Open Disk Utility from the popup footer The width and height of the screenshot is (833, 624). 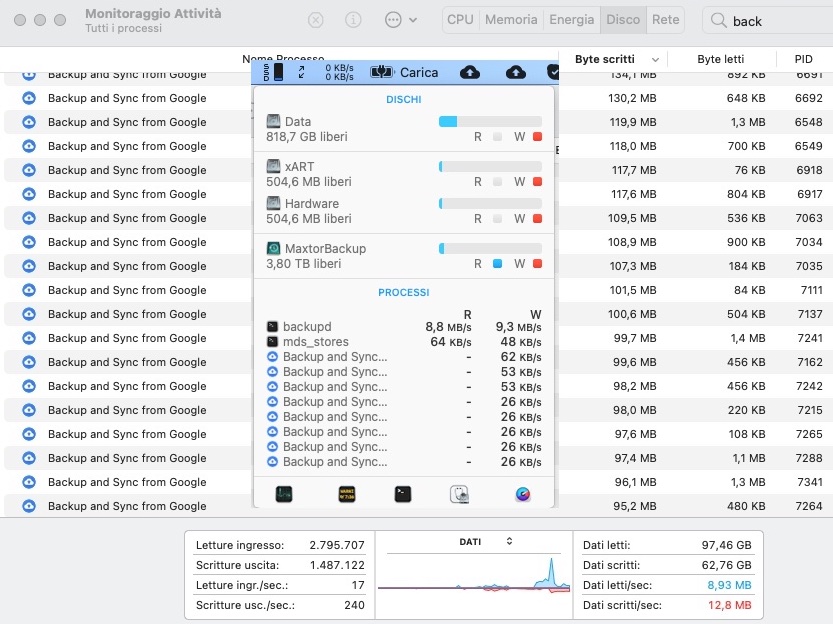(x=460, y=494)
